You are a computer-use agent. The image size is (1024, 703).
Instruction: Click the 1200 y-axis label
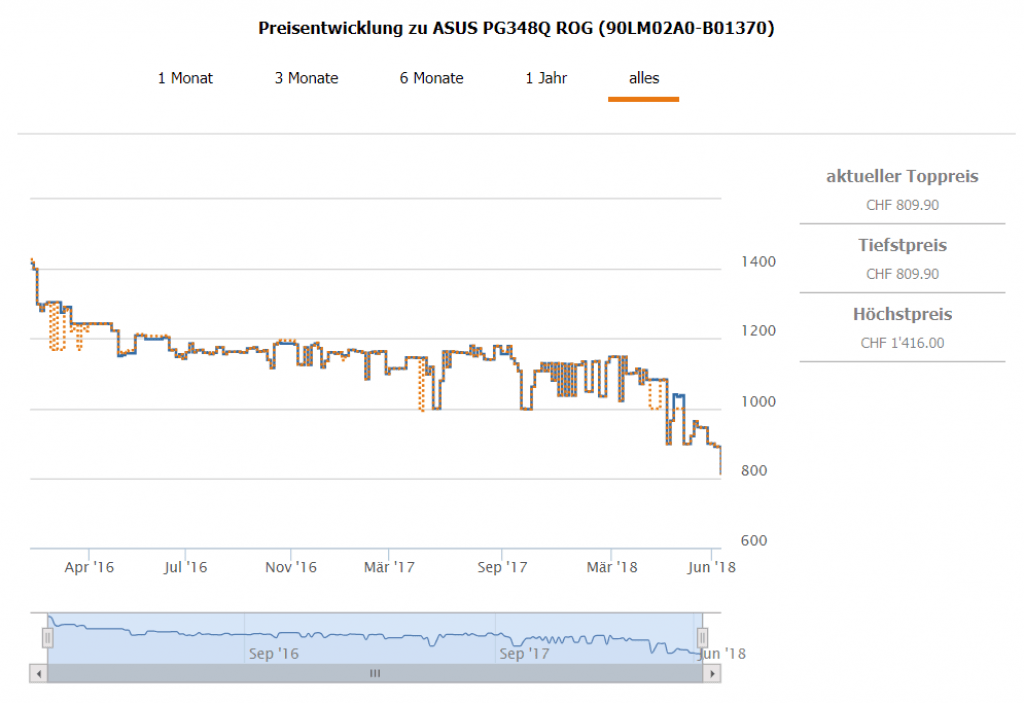coord(758,331)
